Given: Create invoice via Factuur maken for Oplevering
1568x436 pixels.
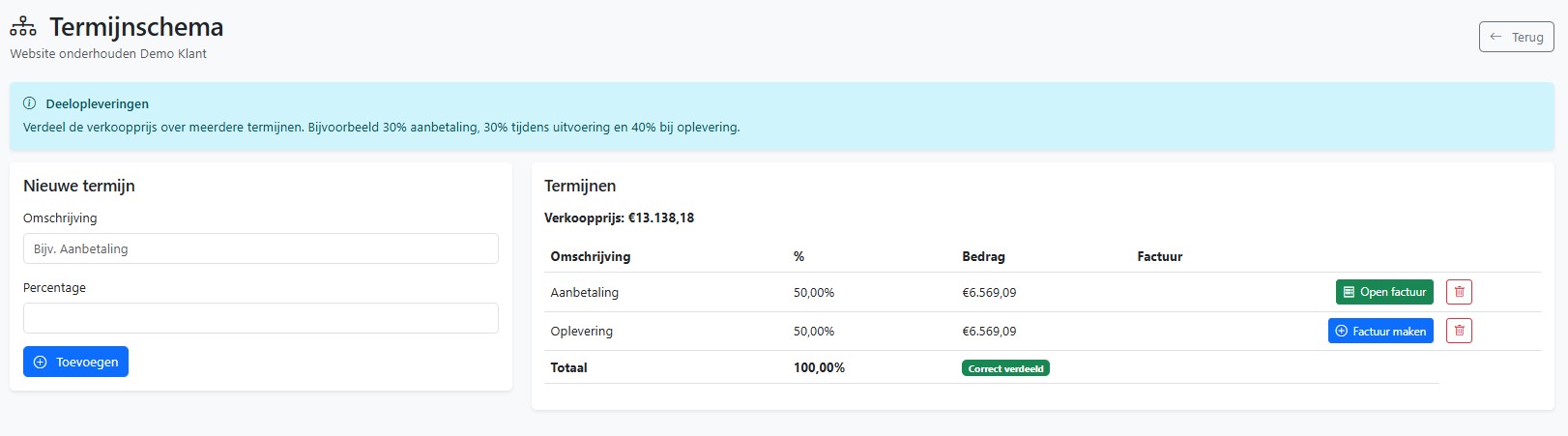Looking at the screenshot, I should tap(1380, 331).
